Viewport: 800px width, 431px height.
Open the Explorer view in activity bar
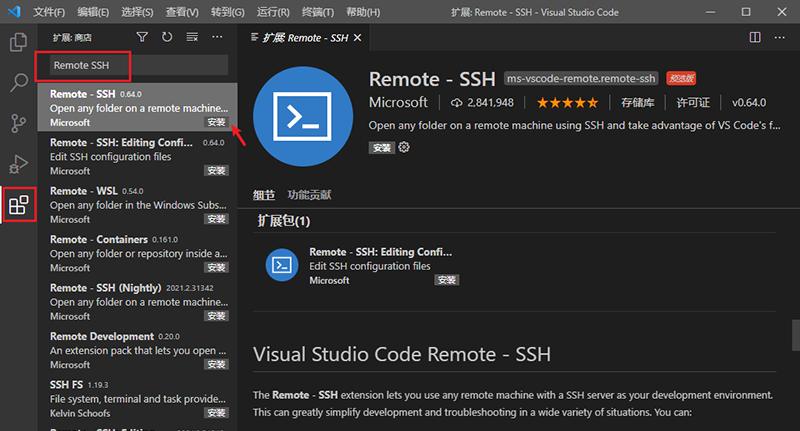coord(18,42)
